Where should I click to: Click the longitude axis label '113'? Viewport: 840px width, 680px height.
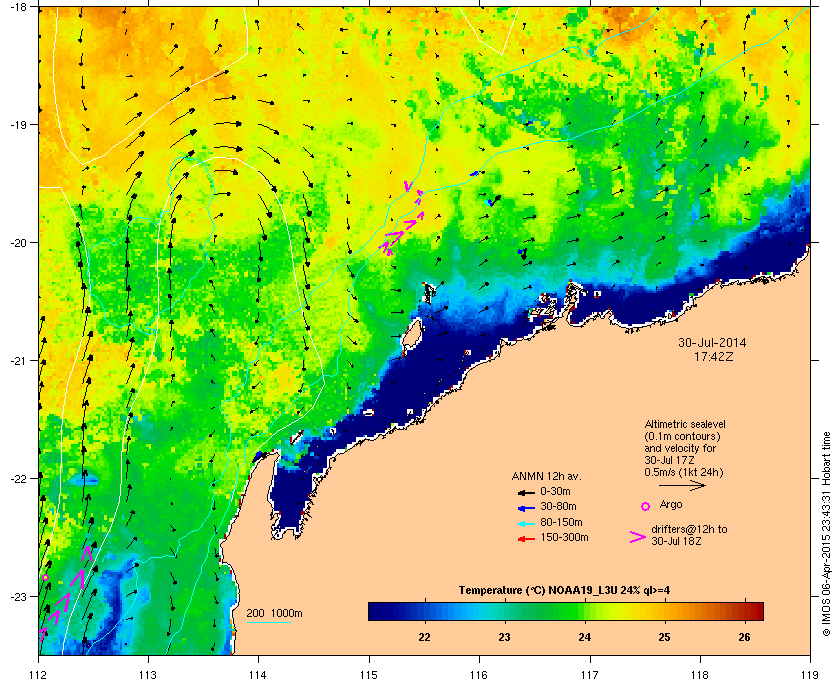[148, 675]
